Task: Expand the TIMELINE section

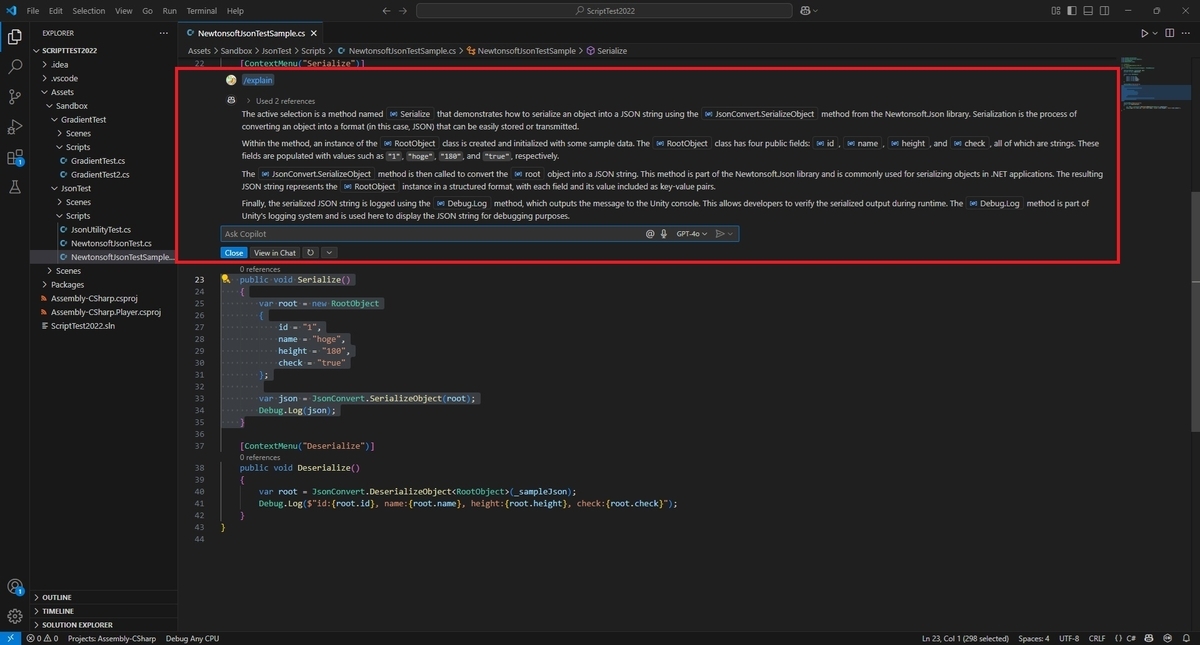Action: [x=104, y=611]
